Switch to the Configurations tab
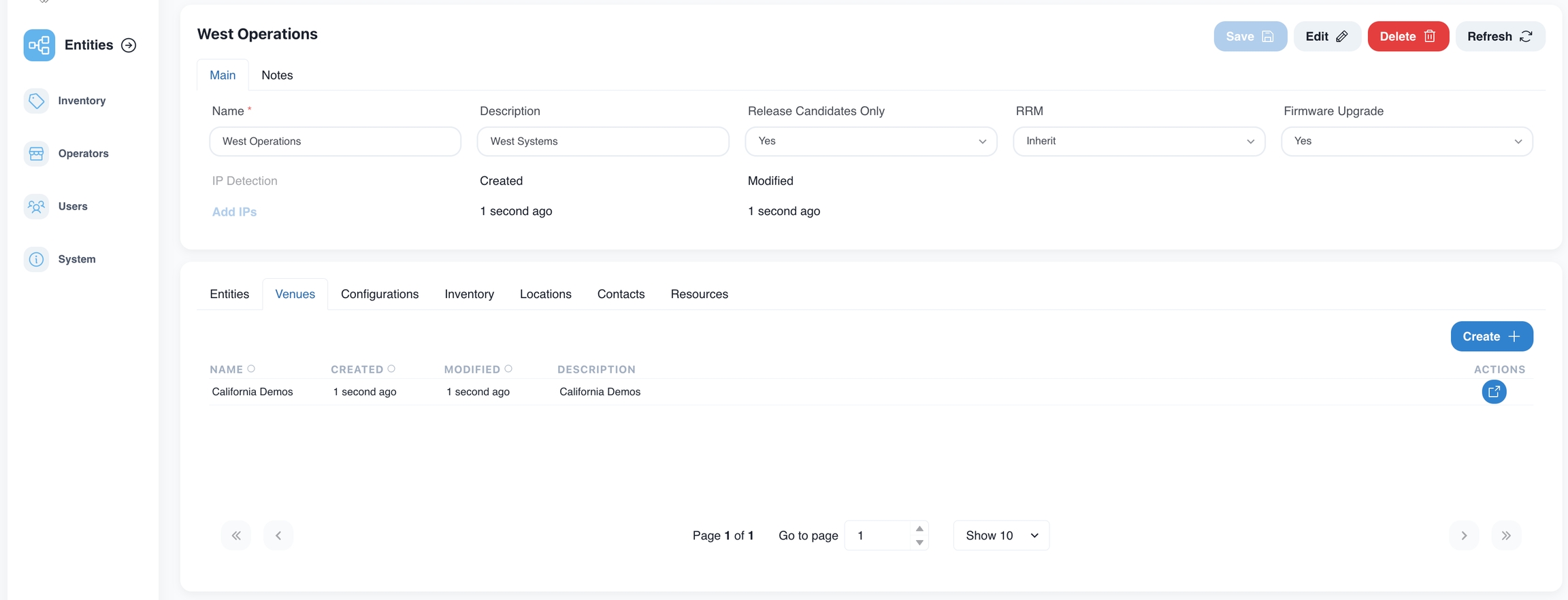1568x600 pixels. [x=380, y=295]
